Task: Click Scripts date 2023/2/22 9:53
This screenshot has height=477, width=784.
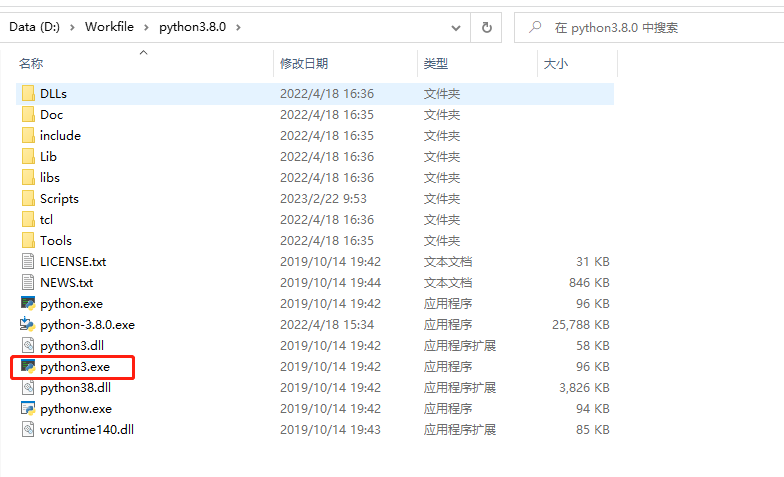Action: (323, 199)
